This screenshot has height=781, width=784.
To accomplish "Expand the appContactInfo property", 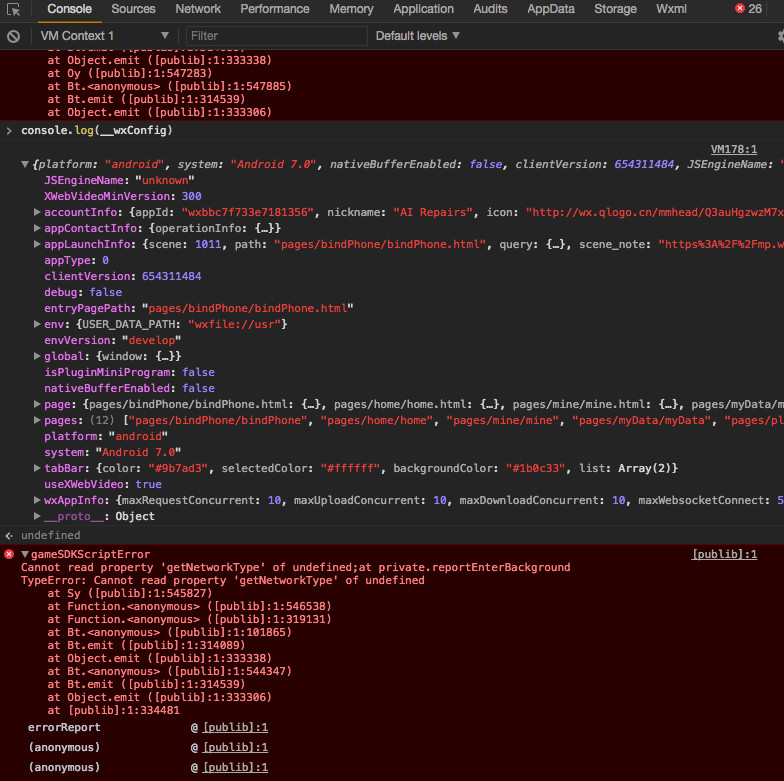I will (37, 228).
